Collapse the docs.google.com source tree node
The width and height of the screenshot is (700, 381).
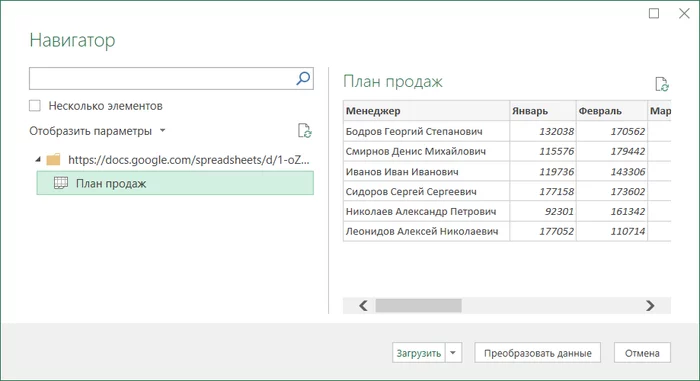[x=38, y=159]
